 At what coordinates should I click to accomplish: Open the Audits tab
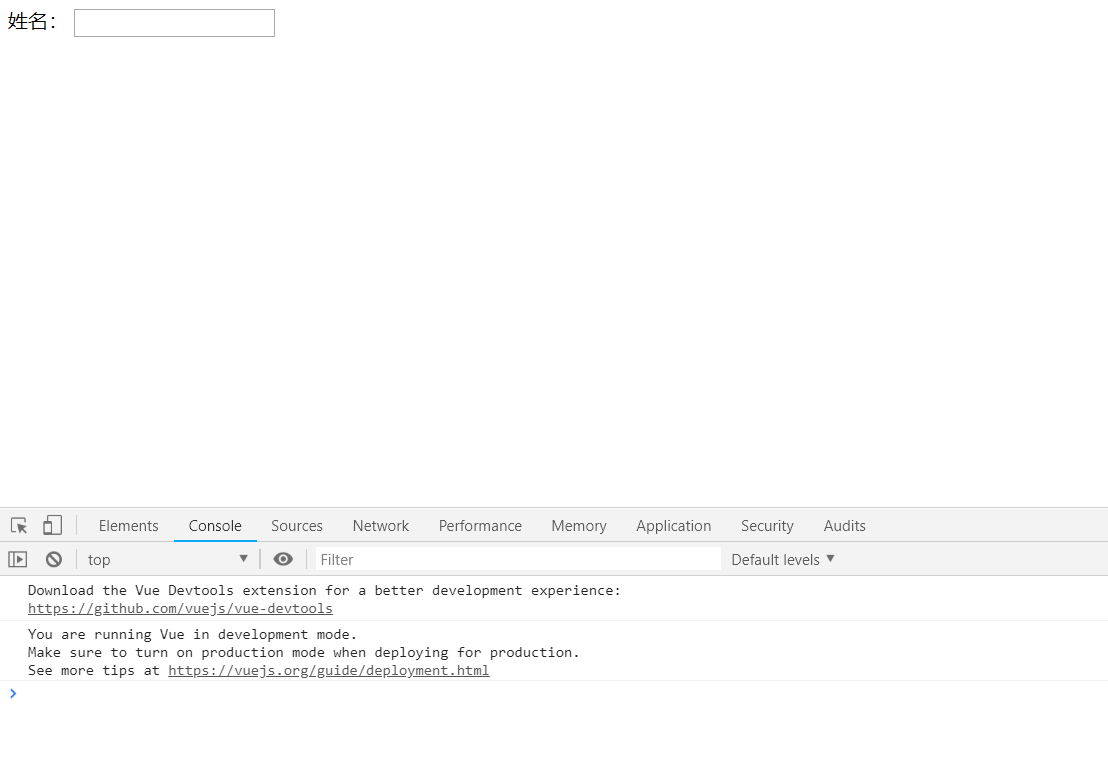coord(844,526)
